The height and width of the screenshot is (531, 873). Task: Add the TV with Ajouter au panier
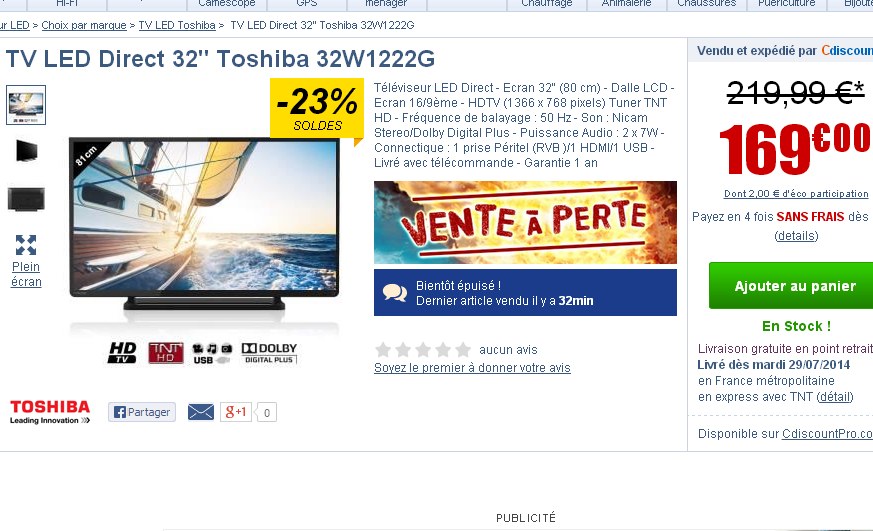pyautogui.click(x=791, y=286)
